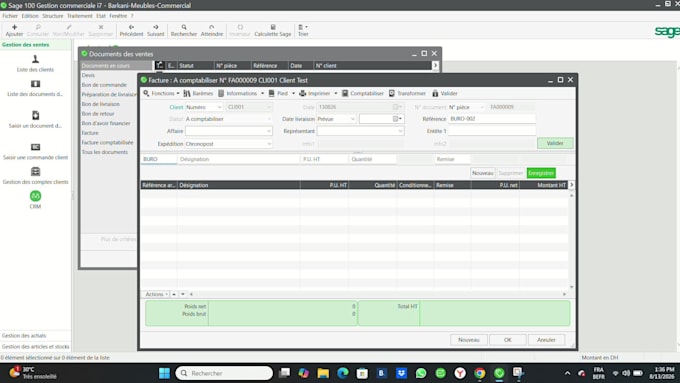Open the Edition menu
The width and height of the screenshot is (680, 383).
(30, 16)
